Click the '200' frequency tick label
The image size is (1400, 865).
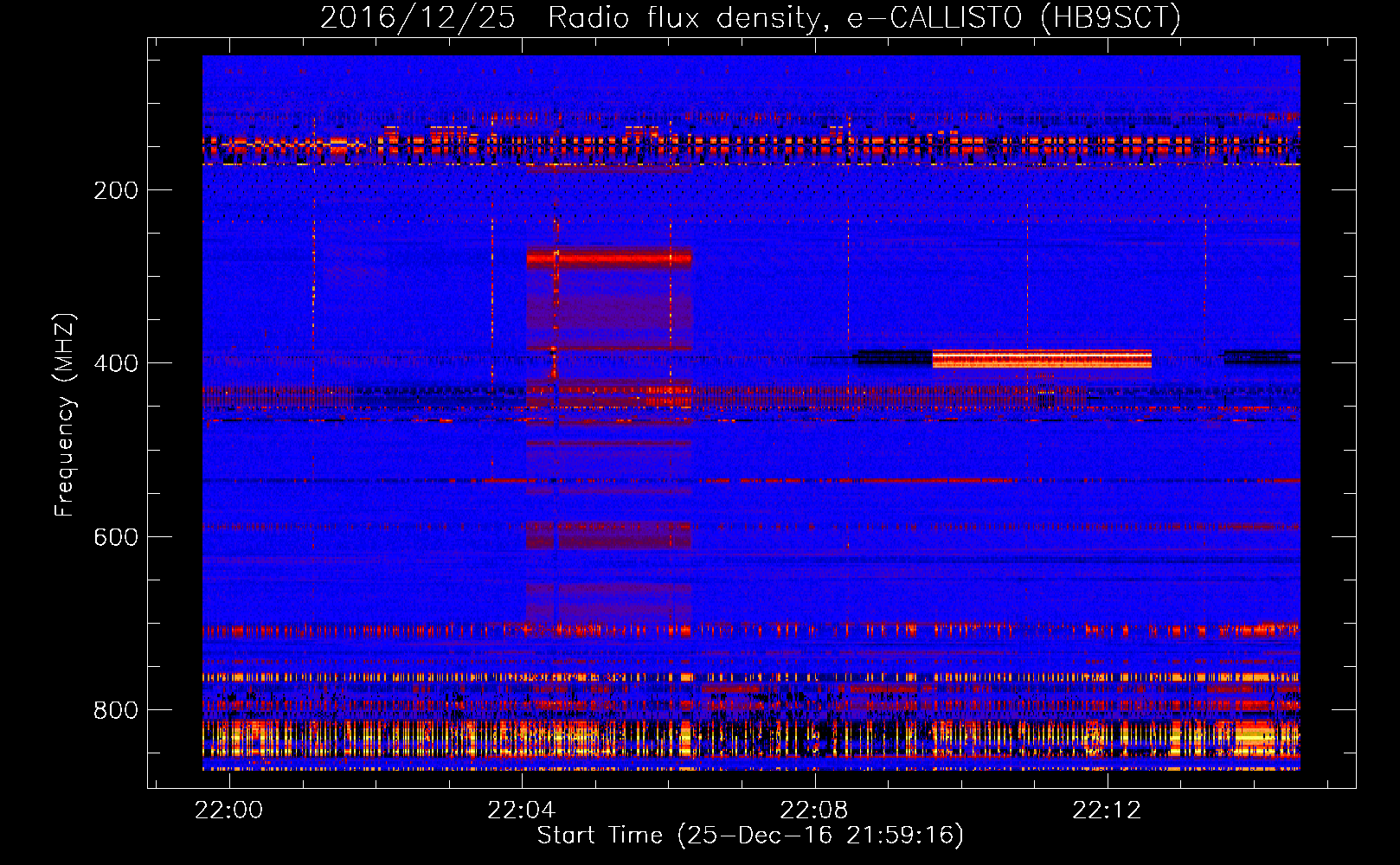[x=116, y=190]
